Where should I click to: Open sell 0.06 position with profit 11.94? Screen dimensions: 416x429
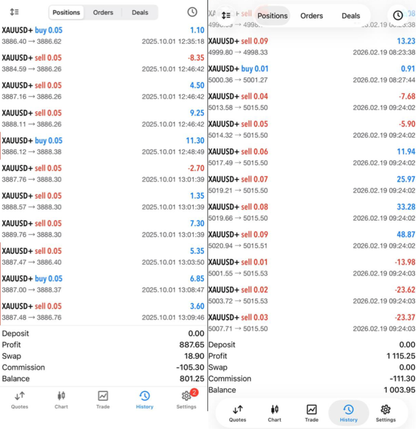pyautogui.click(x=312, y=157)
